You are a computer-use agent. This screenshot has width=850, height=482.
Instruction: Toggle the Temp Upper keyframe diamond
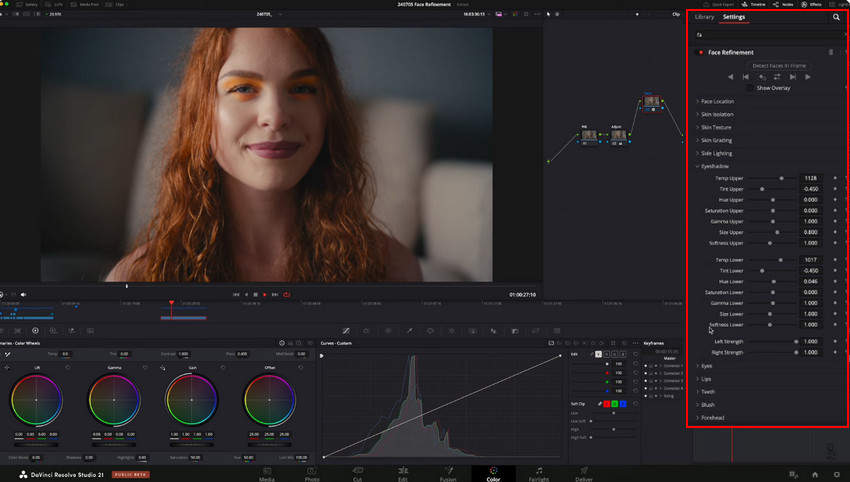pos(835,178)
